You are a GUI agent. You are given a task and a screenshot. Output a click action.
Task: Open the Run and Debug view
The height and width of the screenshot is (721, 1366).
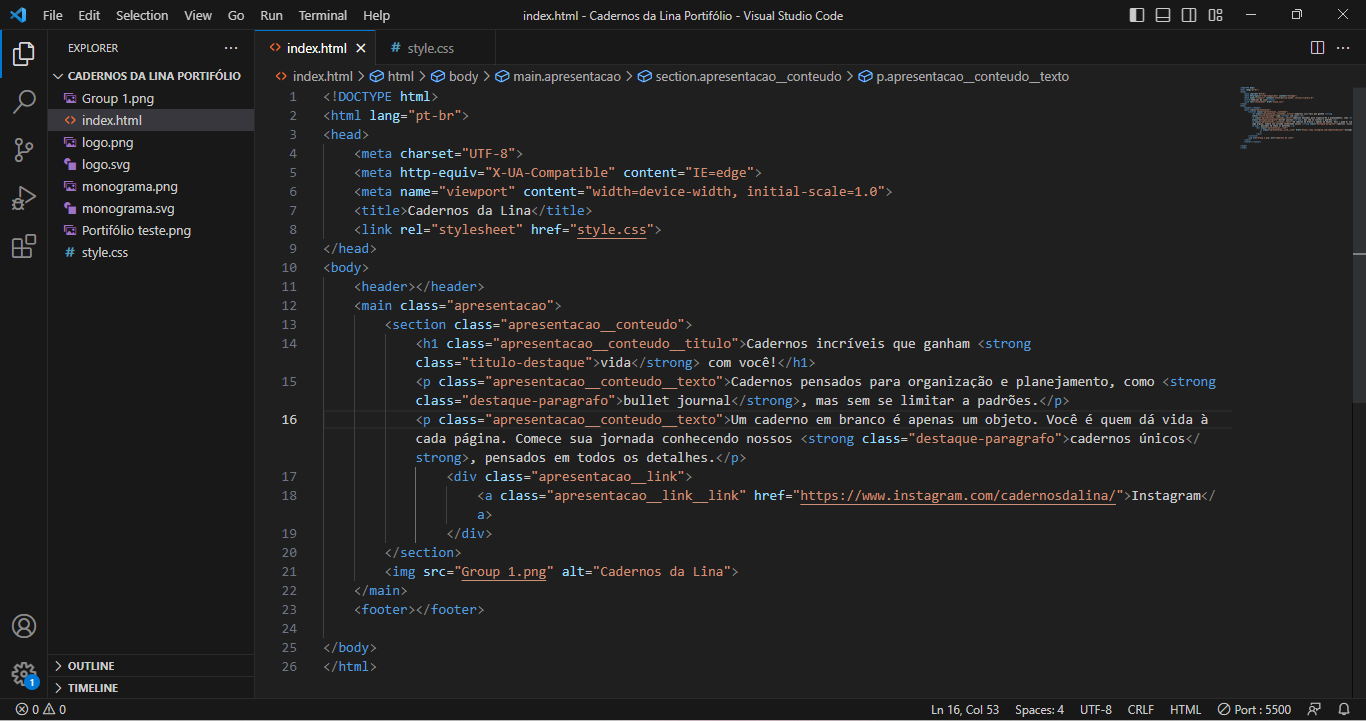pos(24,198)
